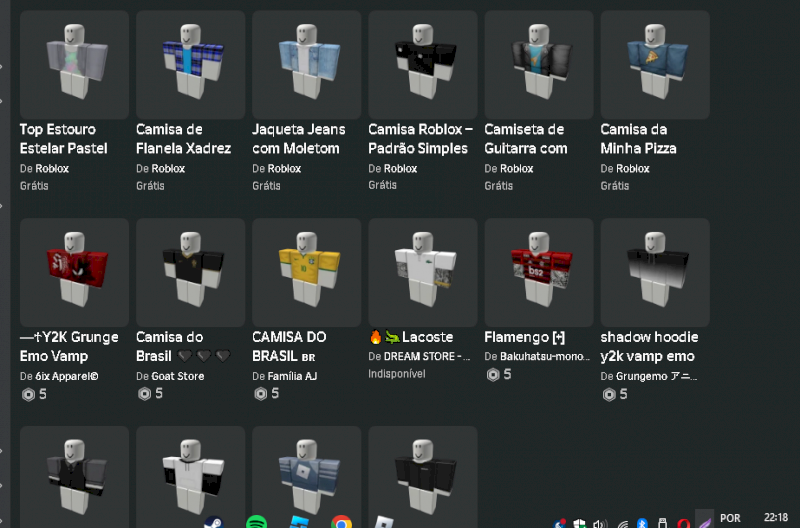Open the white Lacoste shirt thumbnail
Viewport: 800px width, 528px height.
point(423,272)
